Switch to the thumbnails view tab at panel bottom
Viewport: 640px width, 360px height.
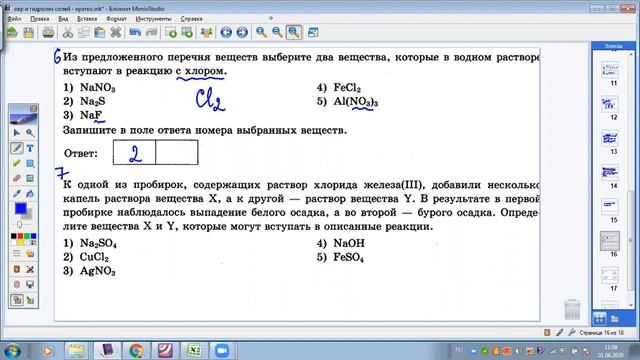click(600, 318)
